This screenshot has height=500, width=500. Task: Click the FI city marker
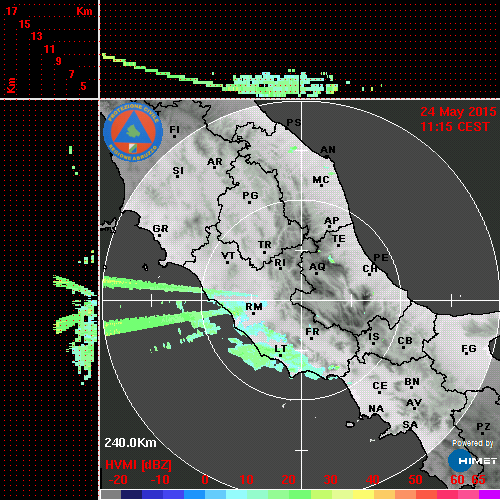click(174, 136)
